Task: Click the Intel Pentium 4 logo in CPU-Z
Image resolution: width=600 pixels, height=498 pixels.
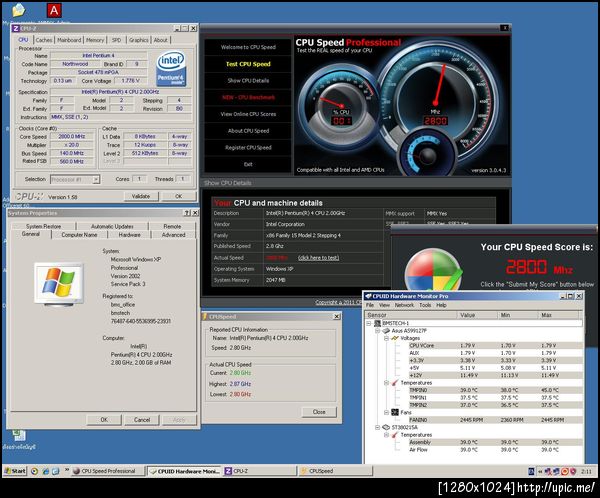Action: (x=171, y=69)
